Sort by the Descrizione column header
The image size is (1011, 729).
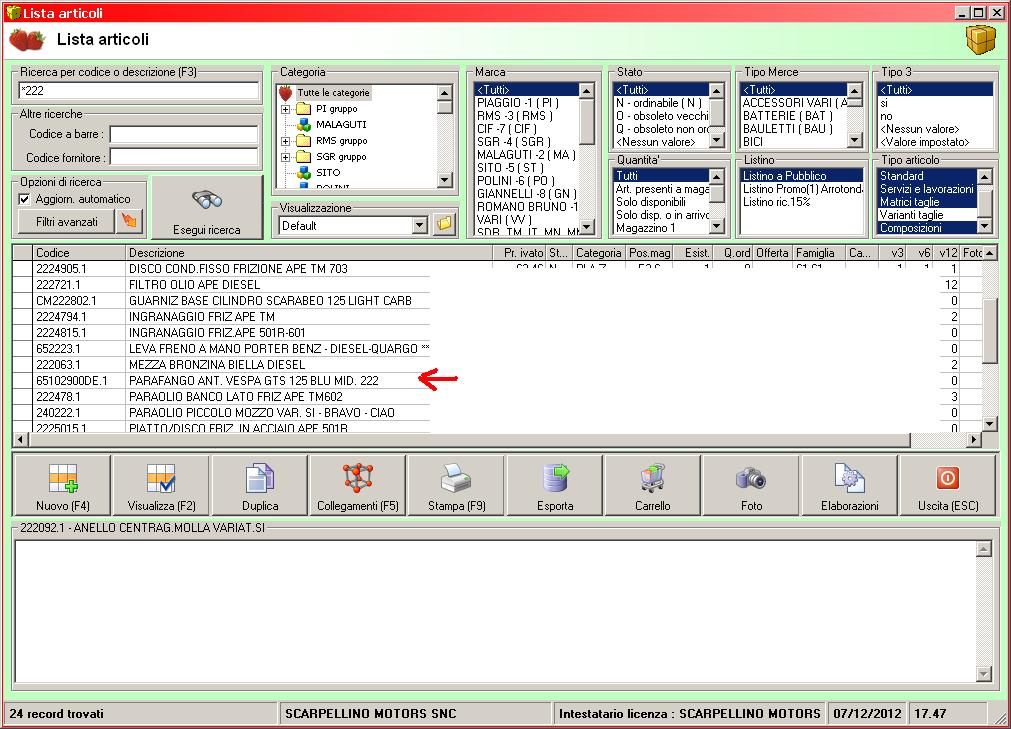pyautogui.click(x=309, y=253)
